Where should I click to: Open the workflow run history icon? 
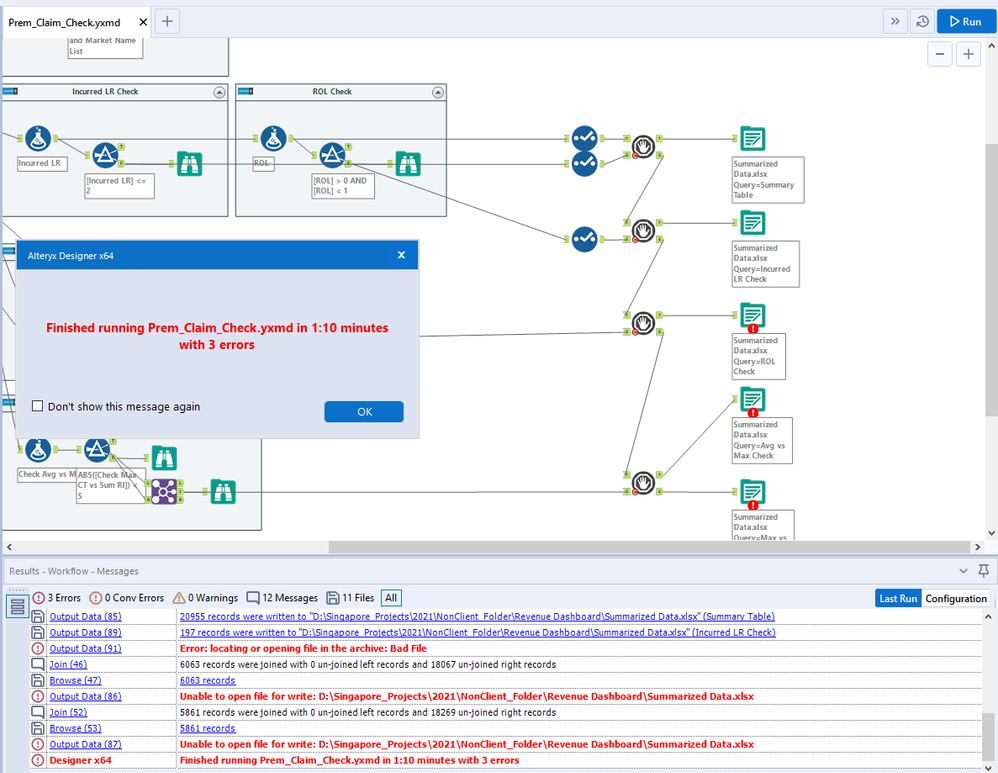pyautogui.click(x=922, y=22)
